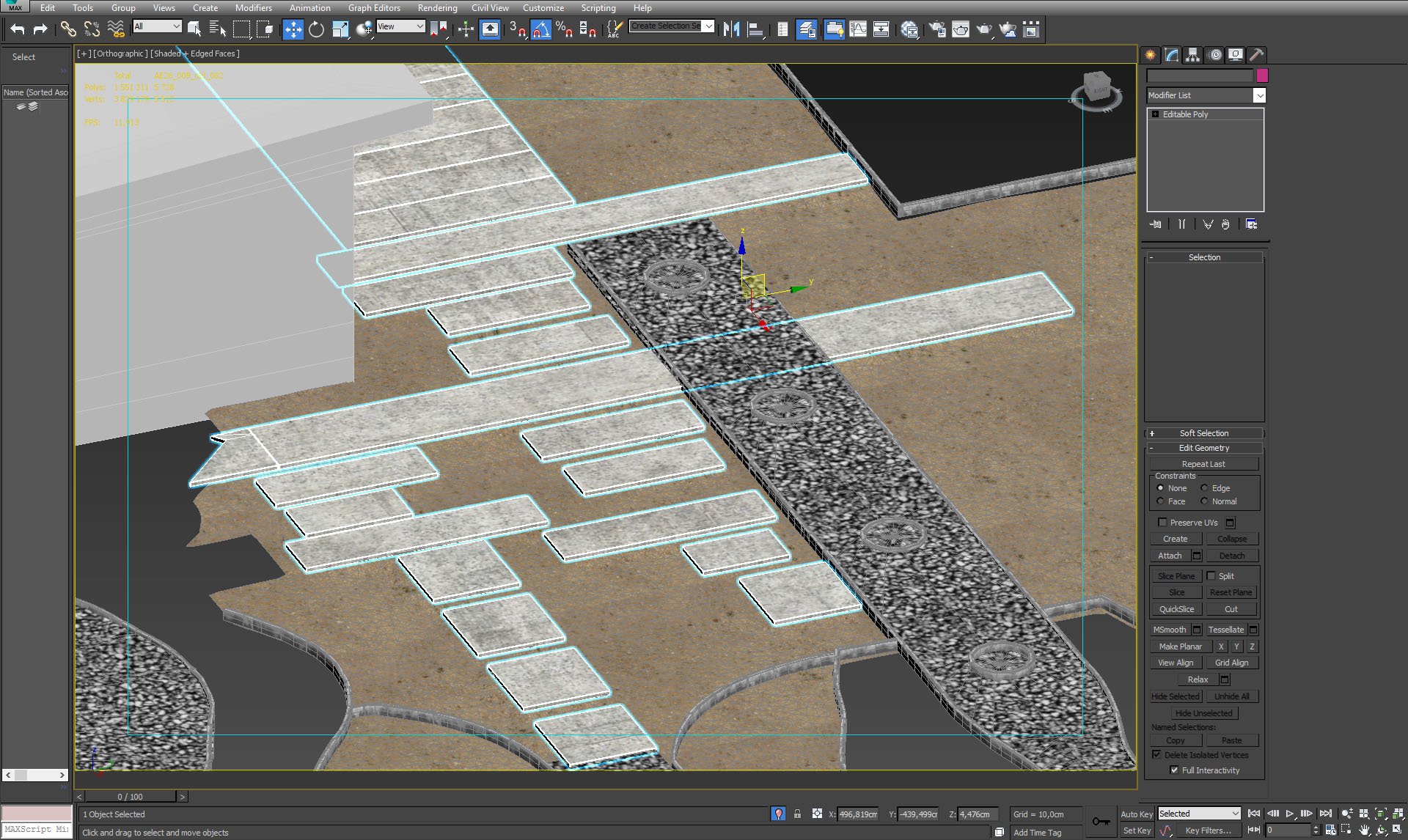Select the Normal constraint radio button

pyautogui.click(x=1204, y=501)
